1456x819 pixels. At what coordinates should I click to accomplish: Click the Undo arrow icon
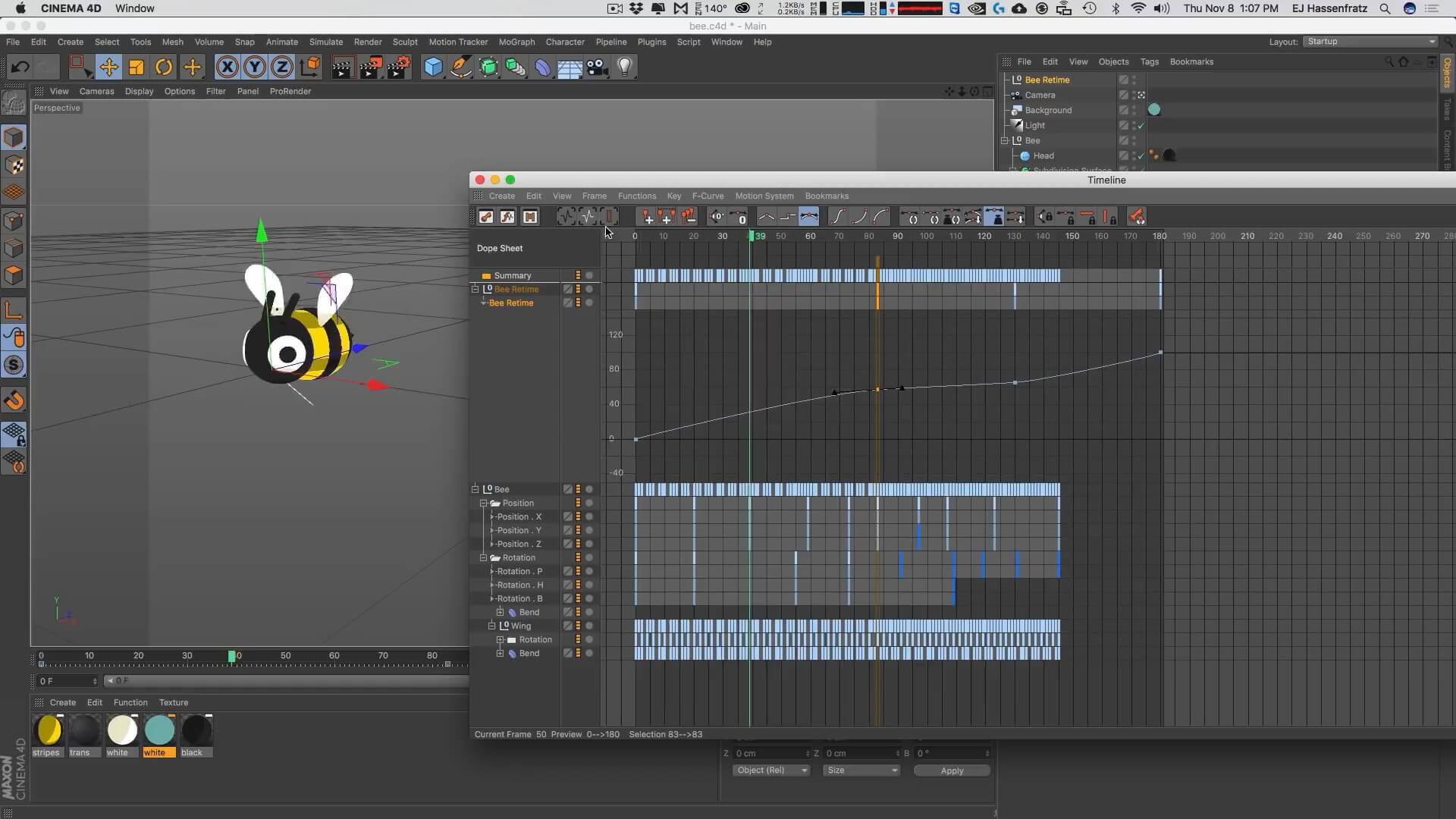(20, 67)
